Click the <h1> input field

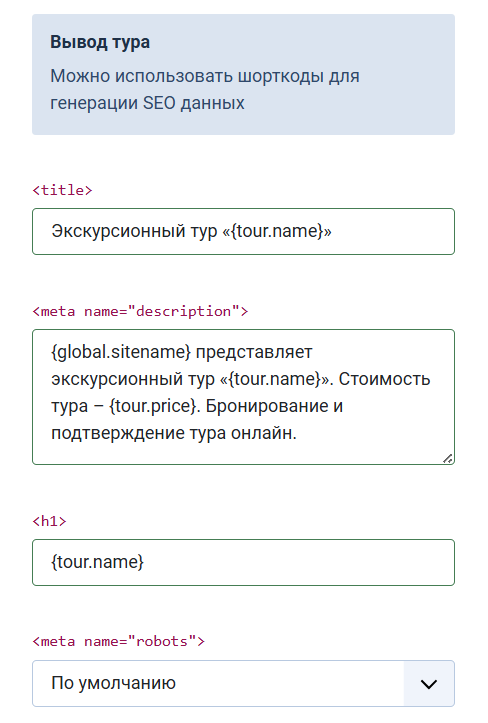click(x=243, y=563)
